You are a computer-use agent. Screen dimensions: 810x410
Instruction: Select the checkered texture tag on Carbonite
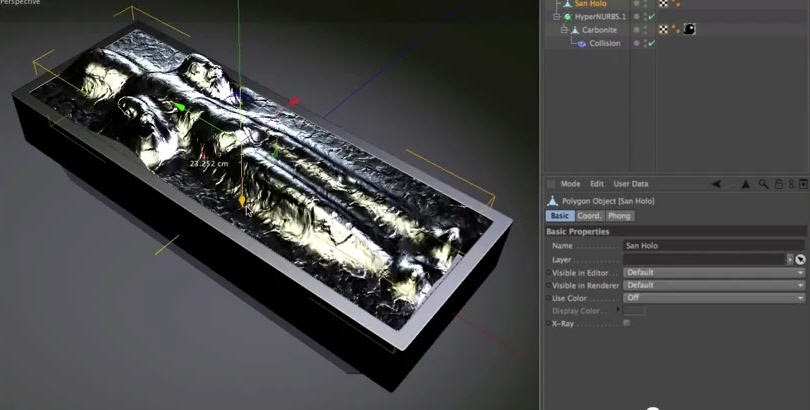[x=664, y=29]
